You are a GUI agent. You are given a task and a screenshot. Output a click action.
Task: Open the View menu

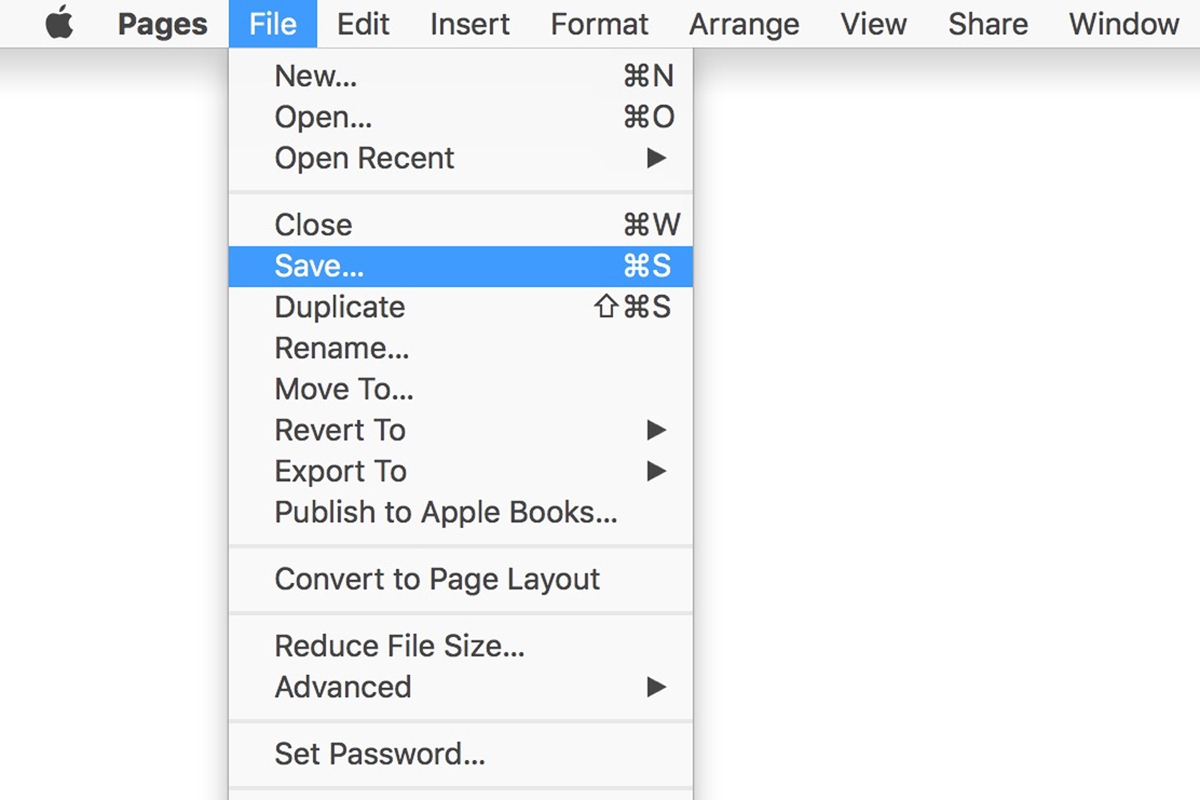coord(874,24)
